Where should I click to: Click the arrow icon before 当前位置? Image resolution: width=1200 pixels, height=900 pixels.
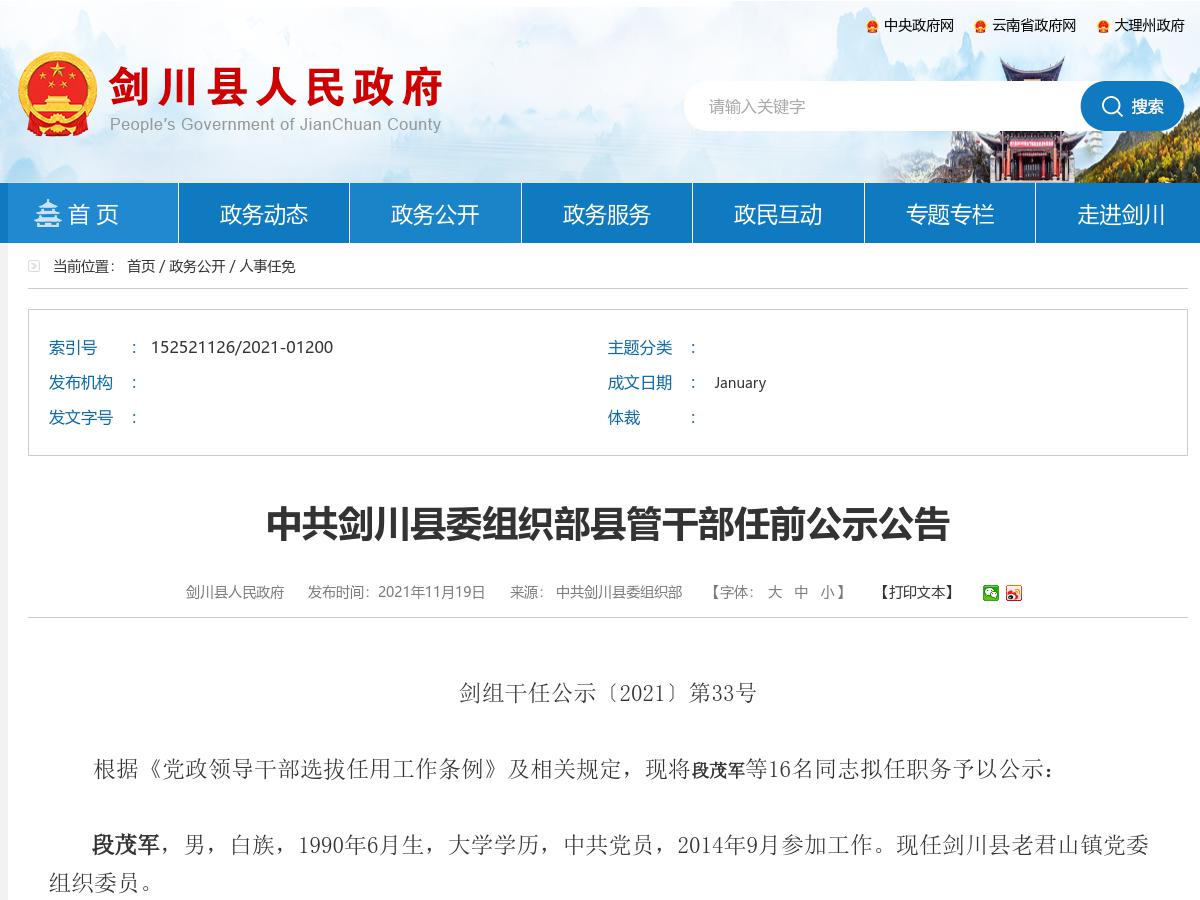(34, 266)
